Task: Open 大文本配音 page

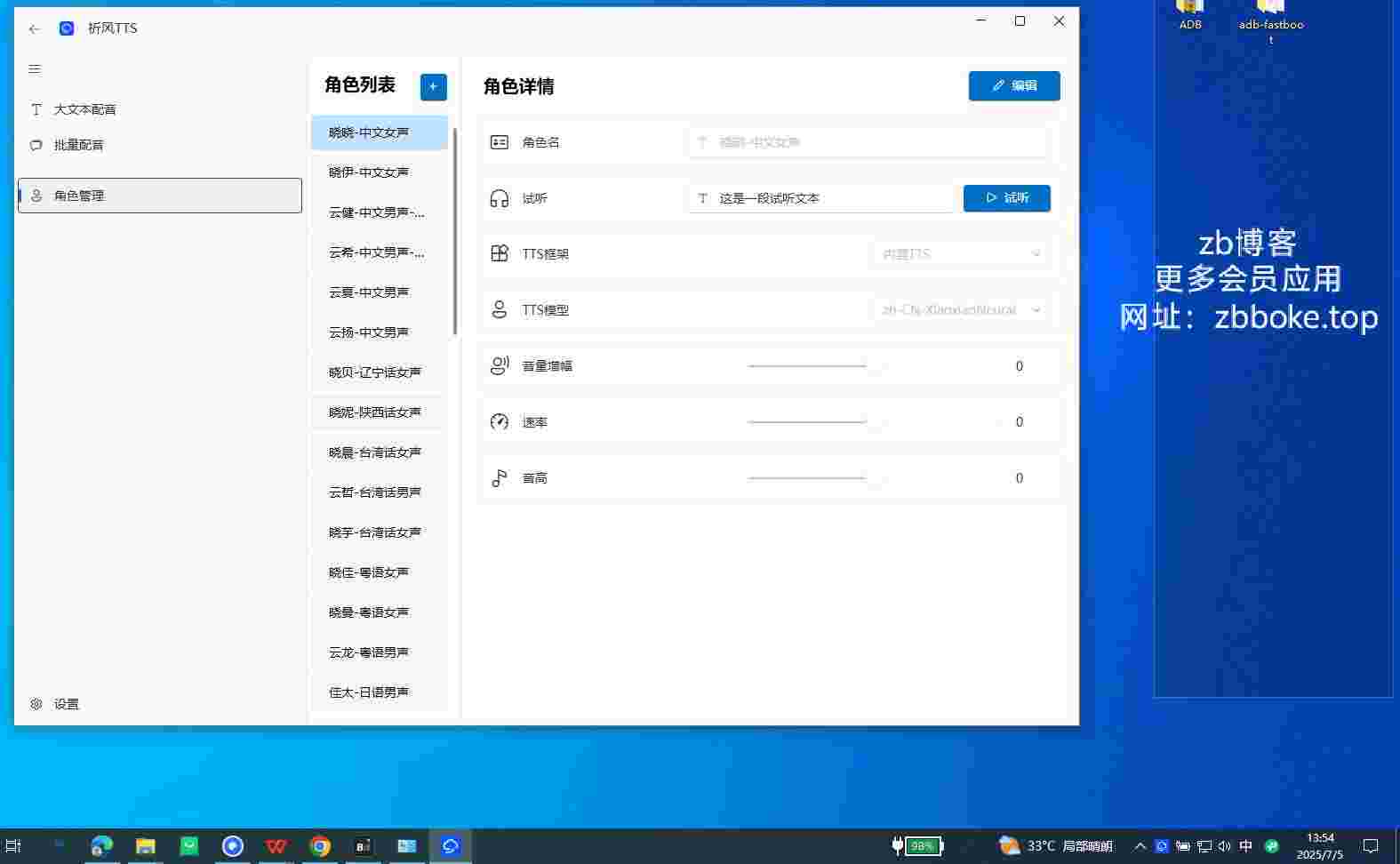Action: tap(160, 109)
